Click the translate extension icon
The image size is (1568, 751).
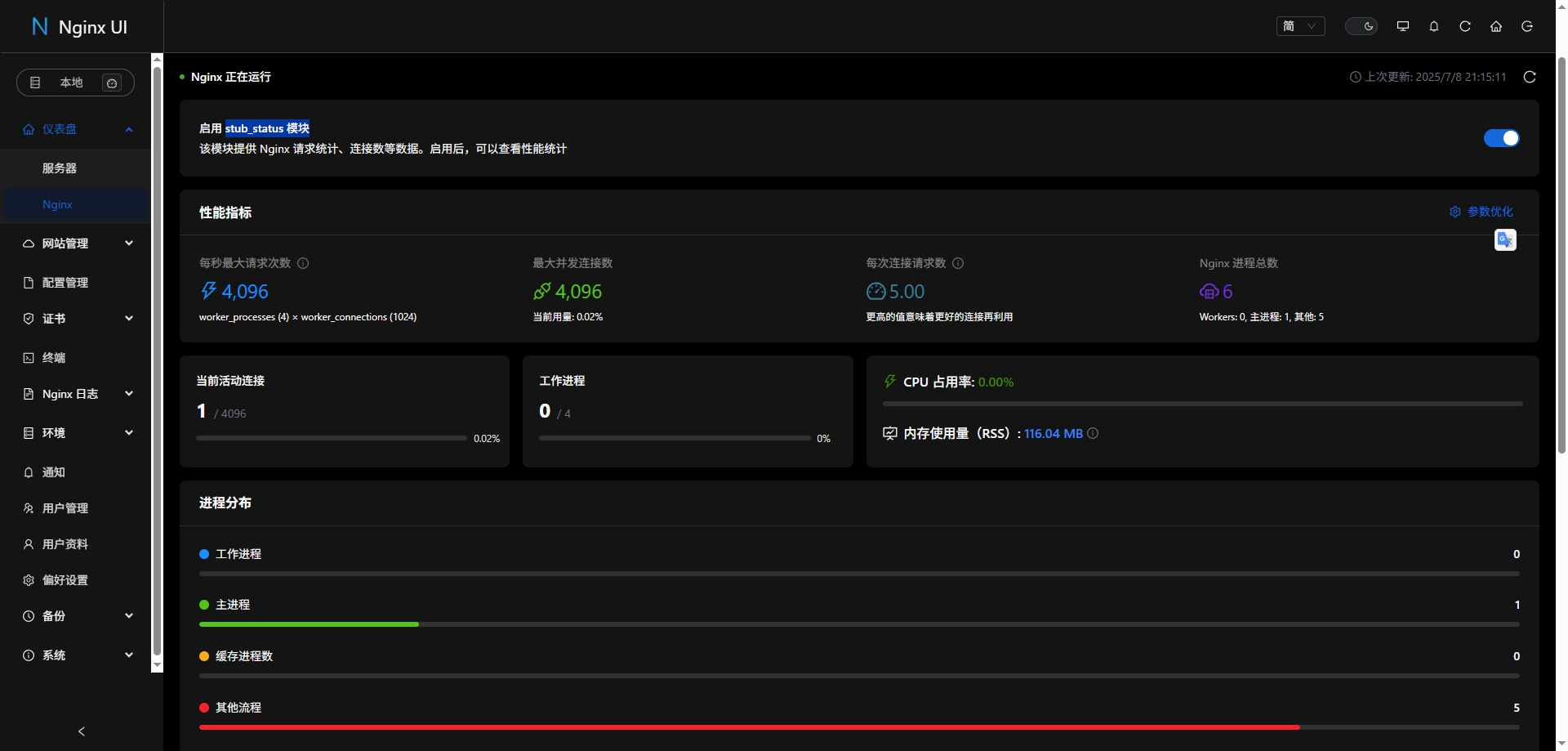1505,239
